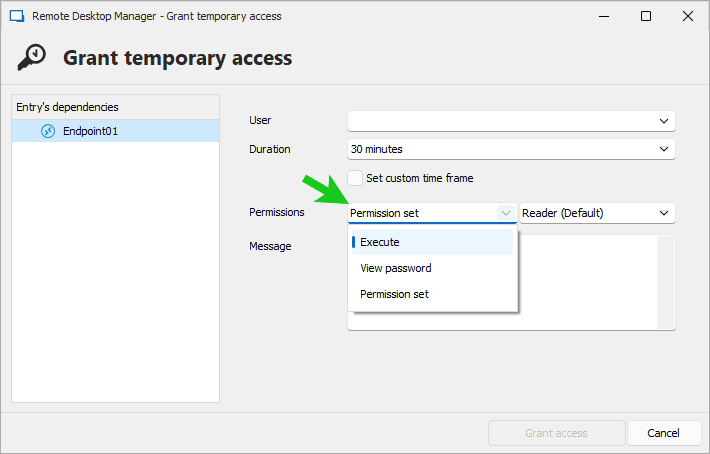Click the Entry's dependencies header

coord(68,107)
